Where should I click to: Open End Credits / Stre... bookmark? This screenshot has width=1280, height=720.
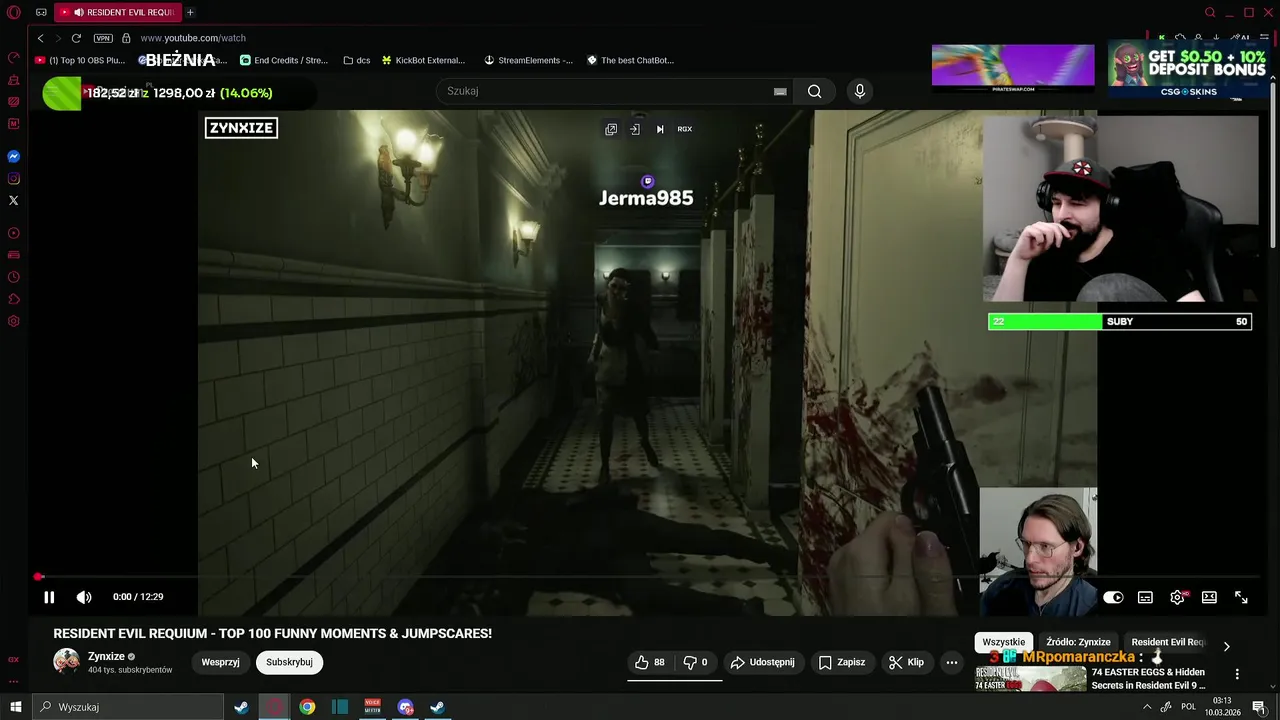pos(284,60)
